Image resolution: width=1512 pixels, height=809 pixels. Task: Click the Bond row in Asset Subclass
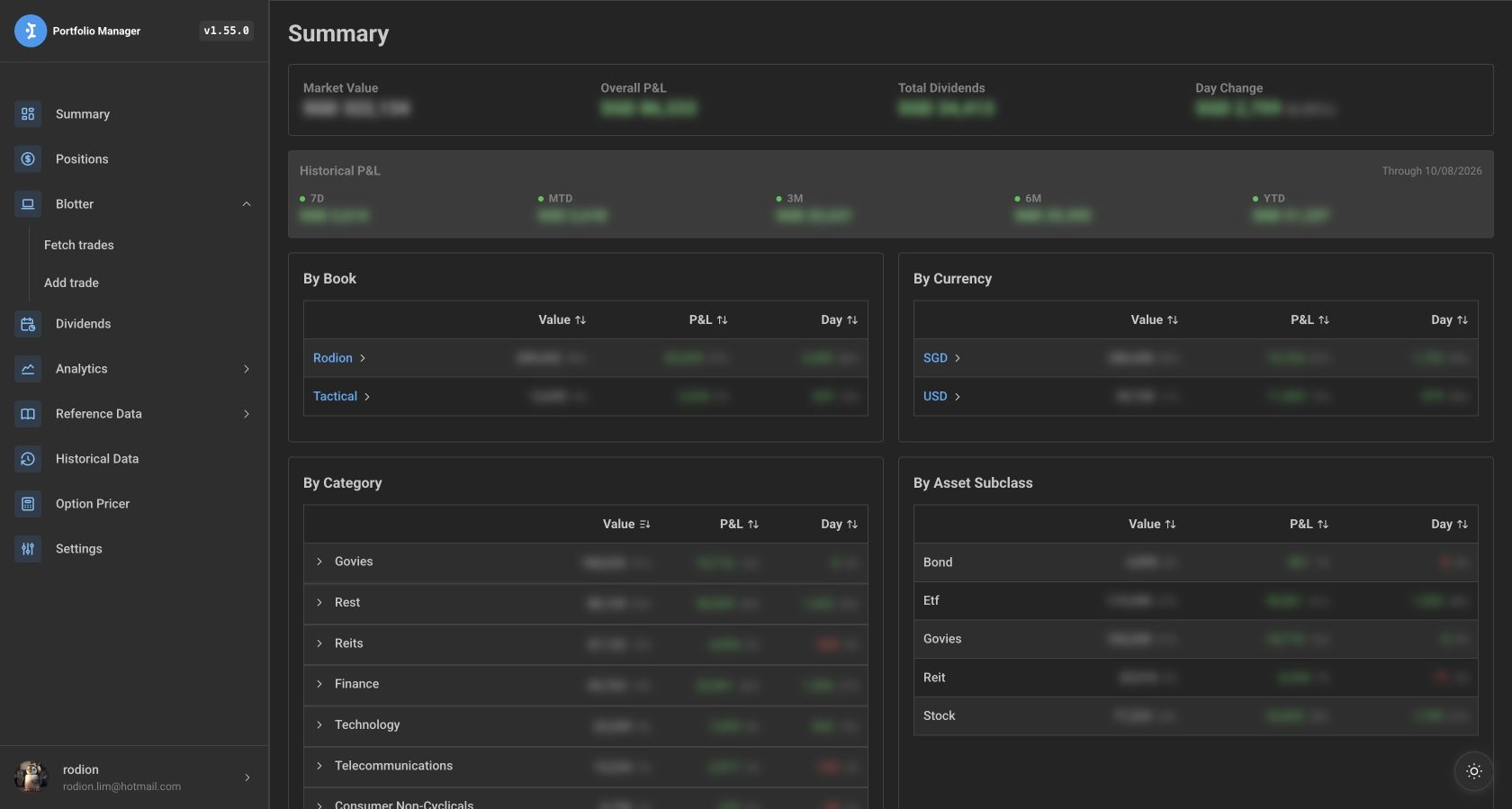point(1195,562)
